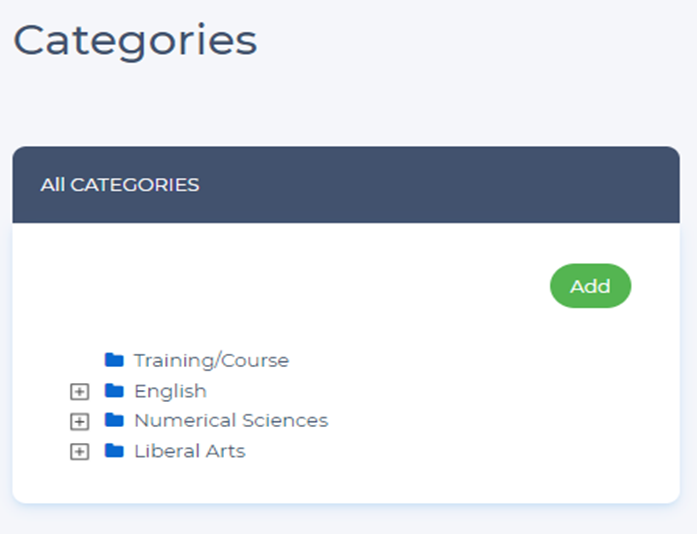
Task: Select the Training/Course category label
Action: point(211,360)
